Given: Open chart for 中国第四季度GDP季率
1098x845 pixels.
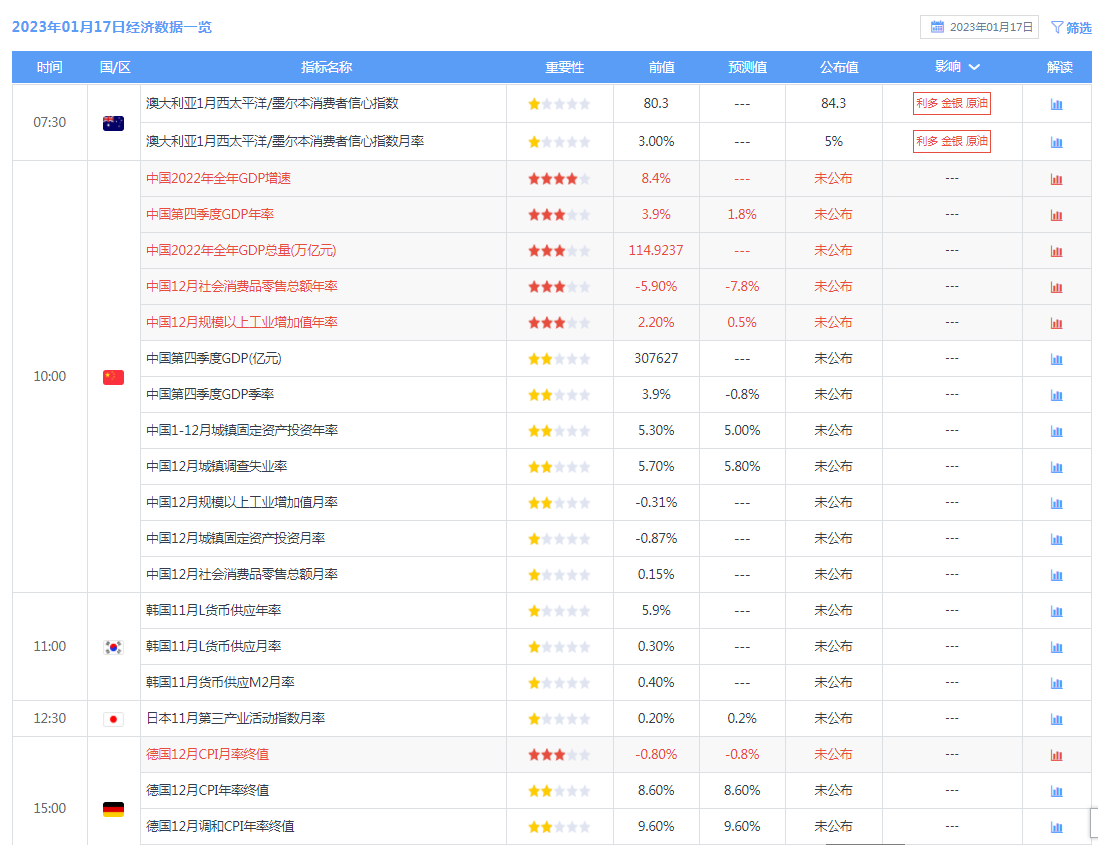Looking at the screenshot, I should 1056,395.
